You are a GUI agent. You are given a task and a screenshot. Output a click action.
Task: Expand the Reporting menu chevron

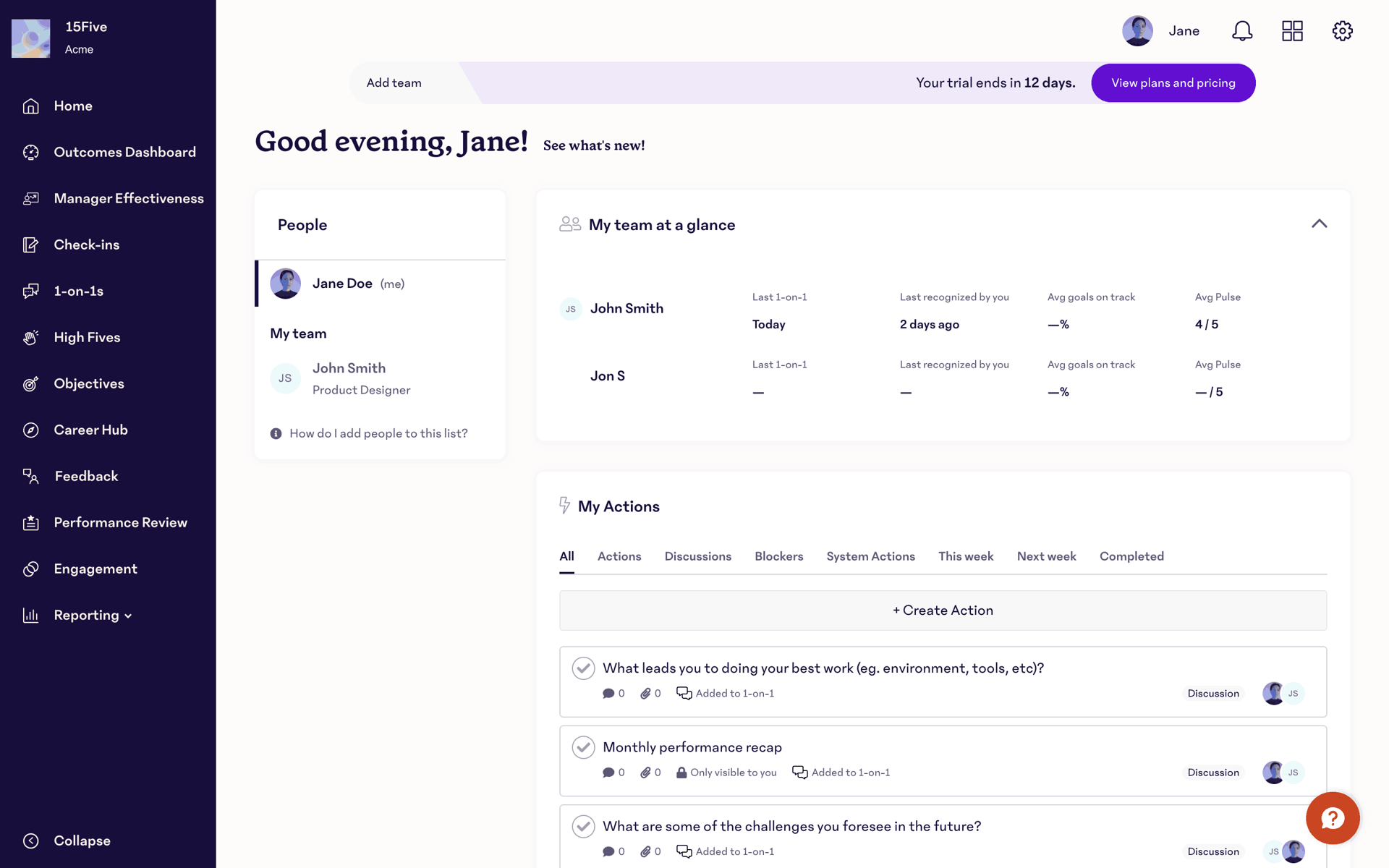click(x=128, y=616)
